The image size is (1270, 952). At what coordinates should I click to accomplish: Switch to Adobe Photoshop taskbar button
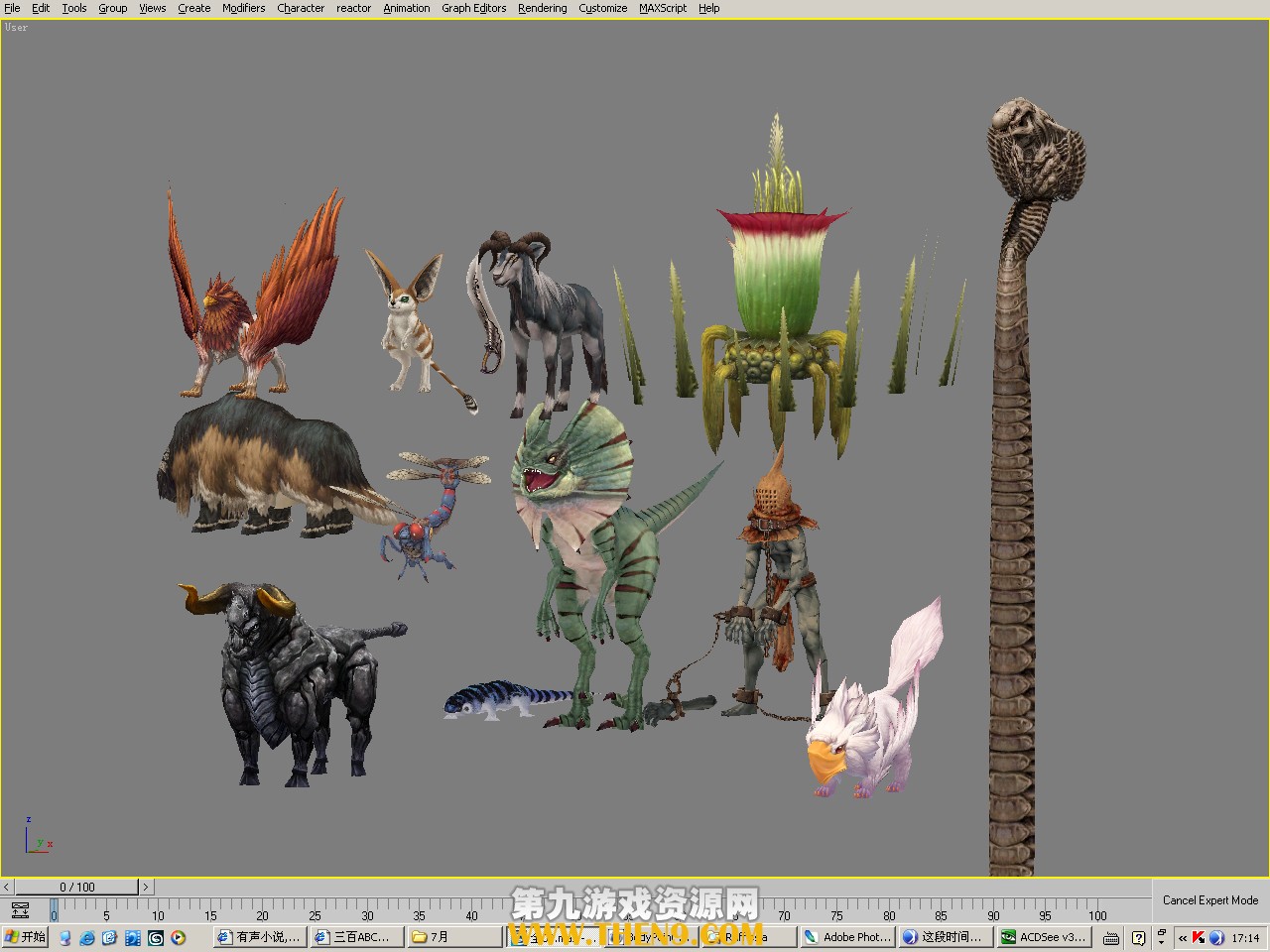pyautogui.click(x=847, y=937)
